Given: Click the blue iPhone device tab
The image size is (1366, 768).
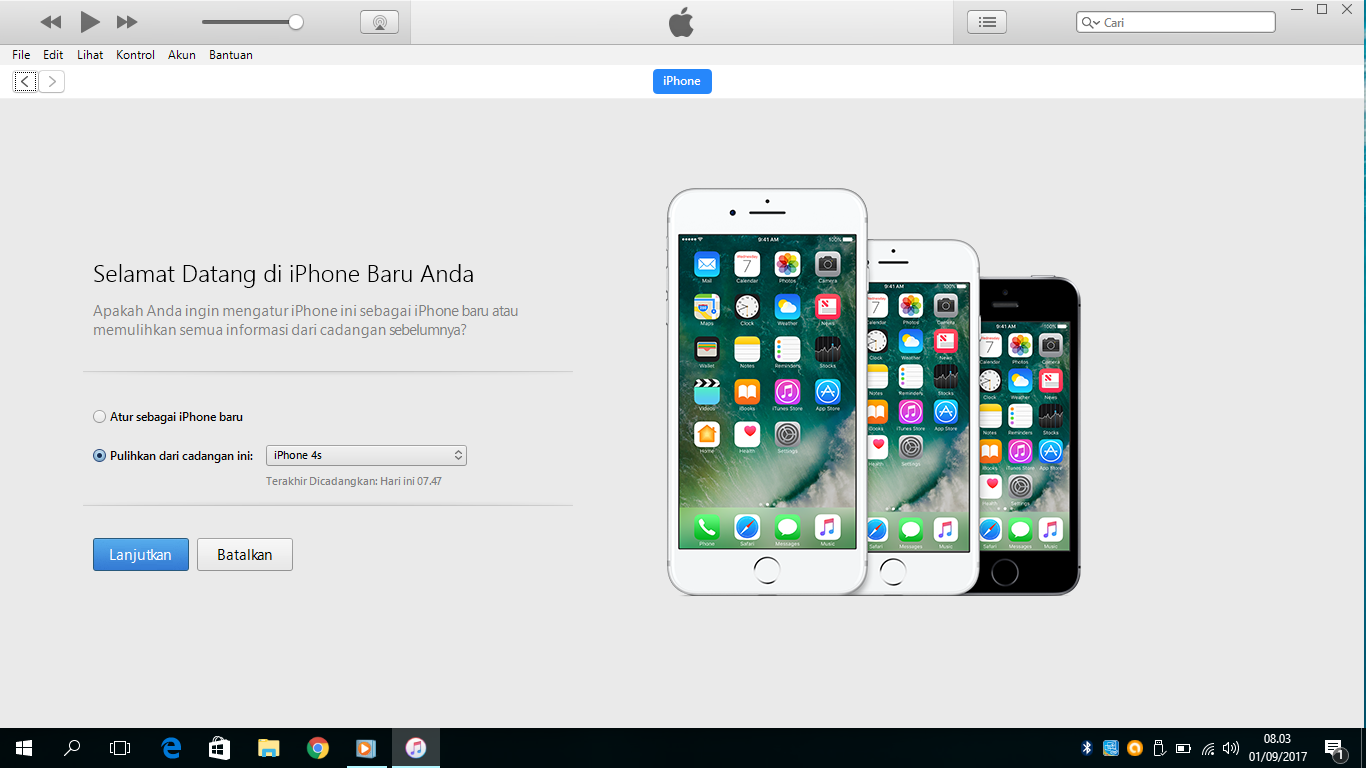Looking at the screenshot, I should pos(682,81).
